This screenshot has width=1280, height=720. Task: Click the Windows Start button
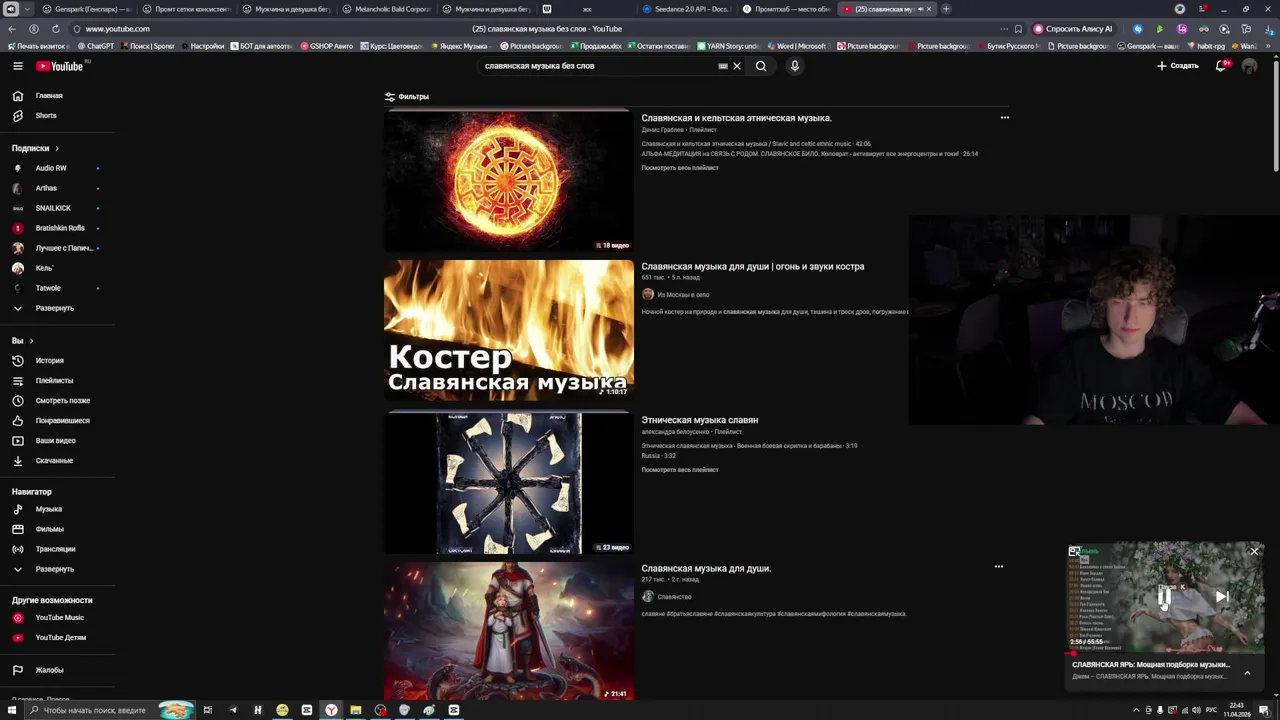[11, 710]
